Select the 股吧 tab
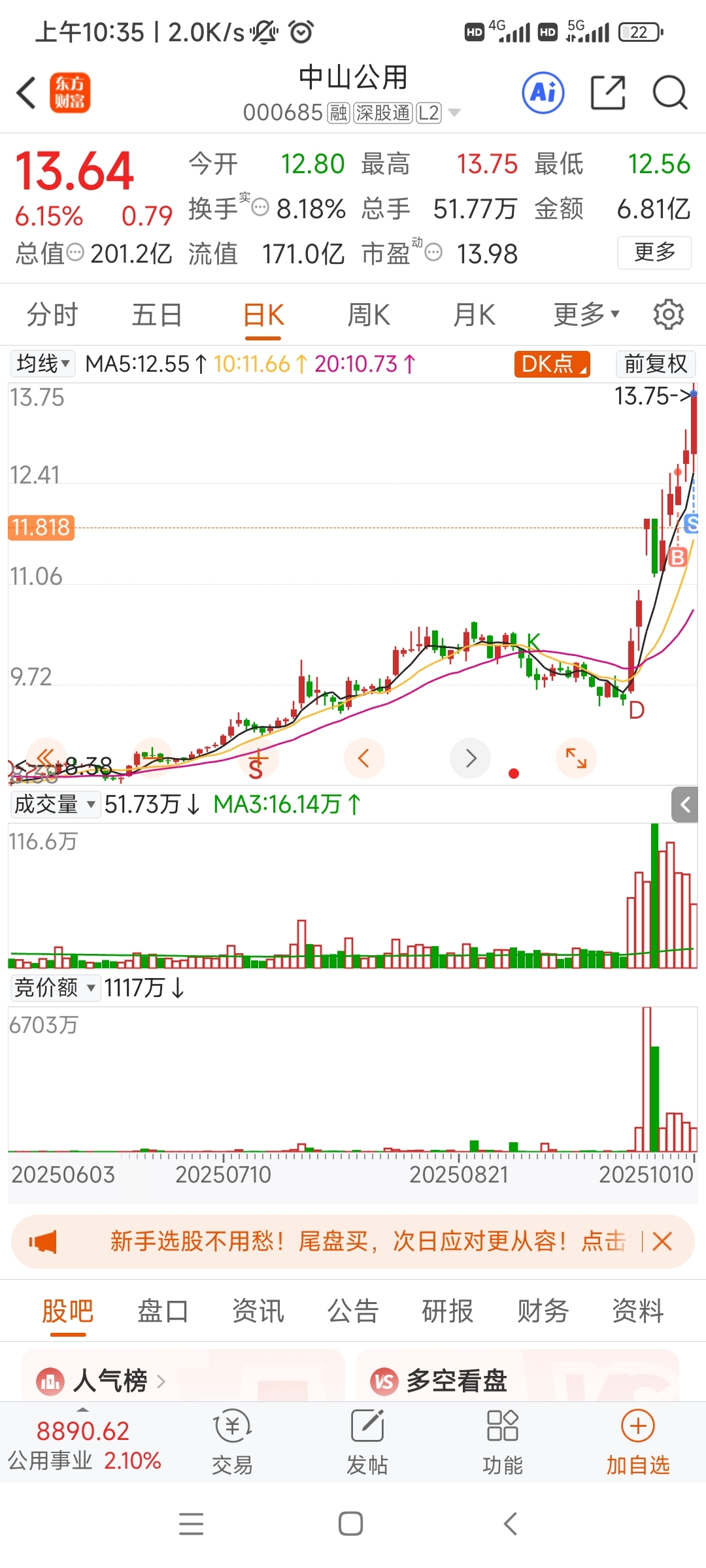The height and width of the screenshot is (1568, 706). [x=67, y=1311]
